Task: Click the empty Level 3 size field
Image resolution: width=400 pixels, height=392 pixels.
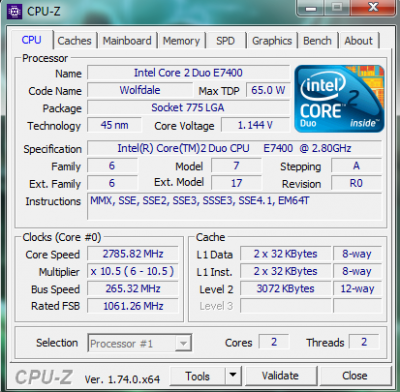Action: (x=286, y=306)
